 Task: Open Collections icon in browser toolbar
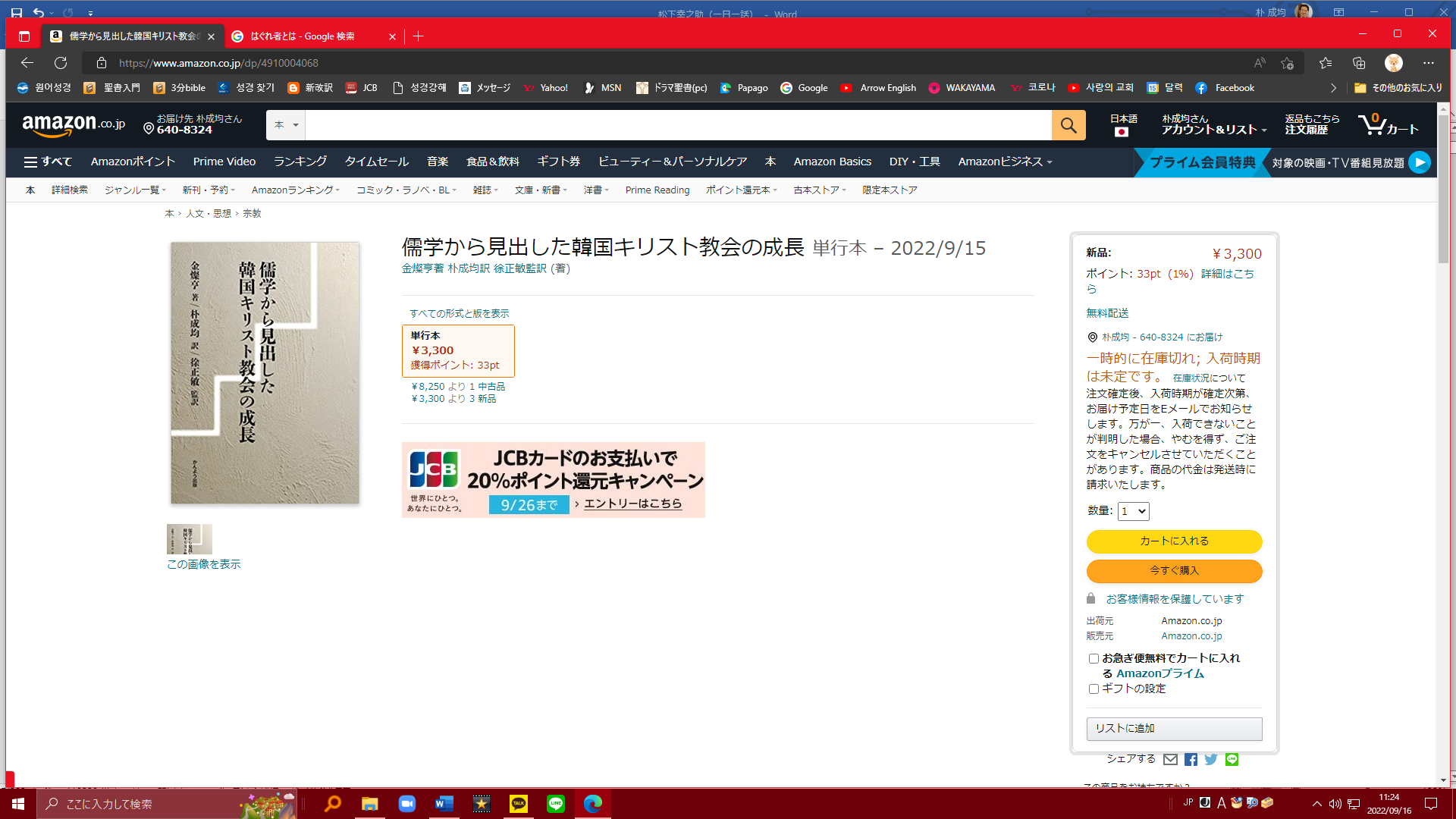pos(1359,63)
